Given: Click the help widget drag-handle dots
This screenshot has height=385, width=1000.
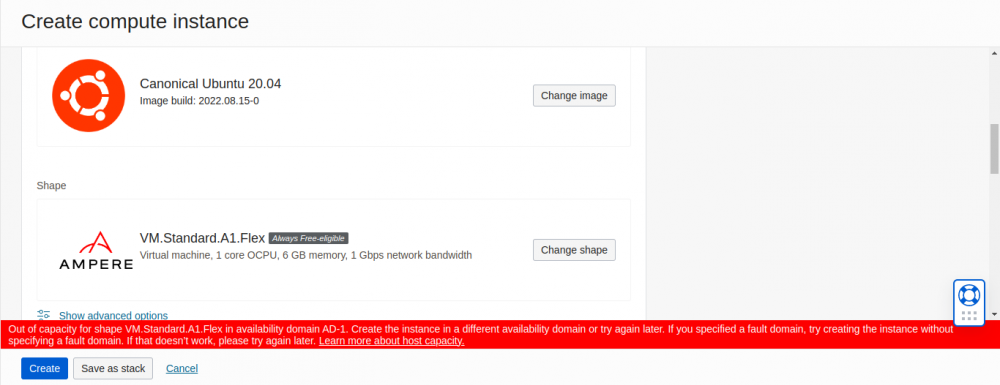Looking at the screenshot, I should [969, 316].
